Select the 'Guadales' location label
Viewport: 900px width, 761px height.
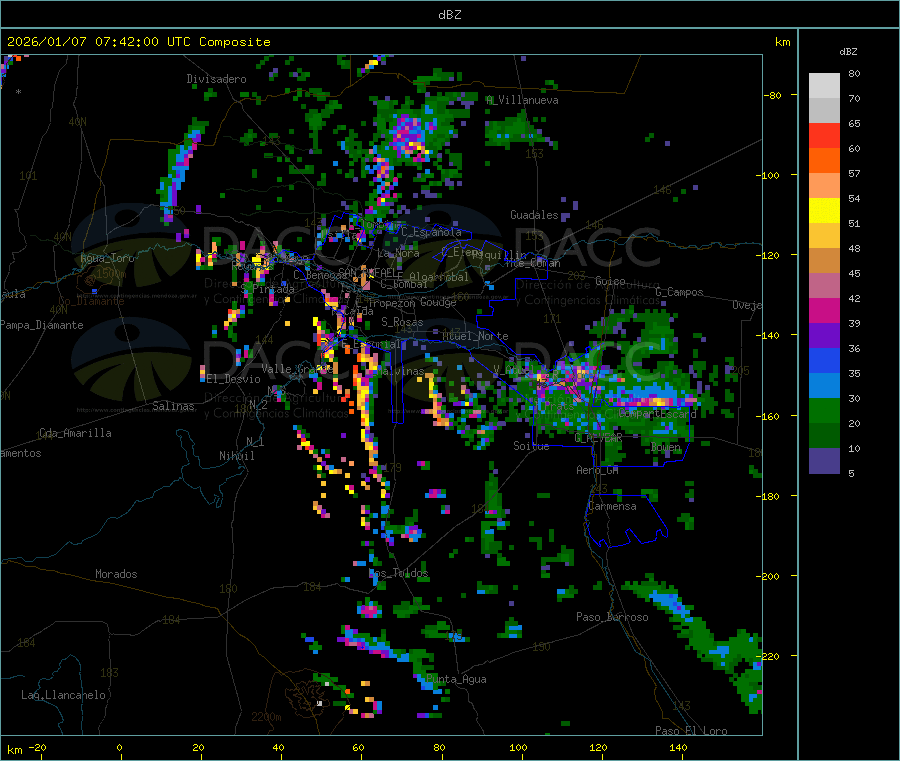click(x=534, y=215)
